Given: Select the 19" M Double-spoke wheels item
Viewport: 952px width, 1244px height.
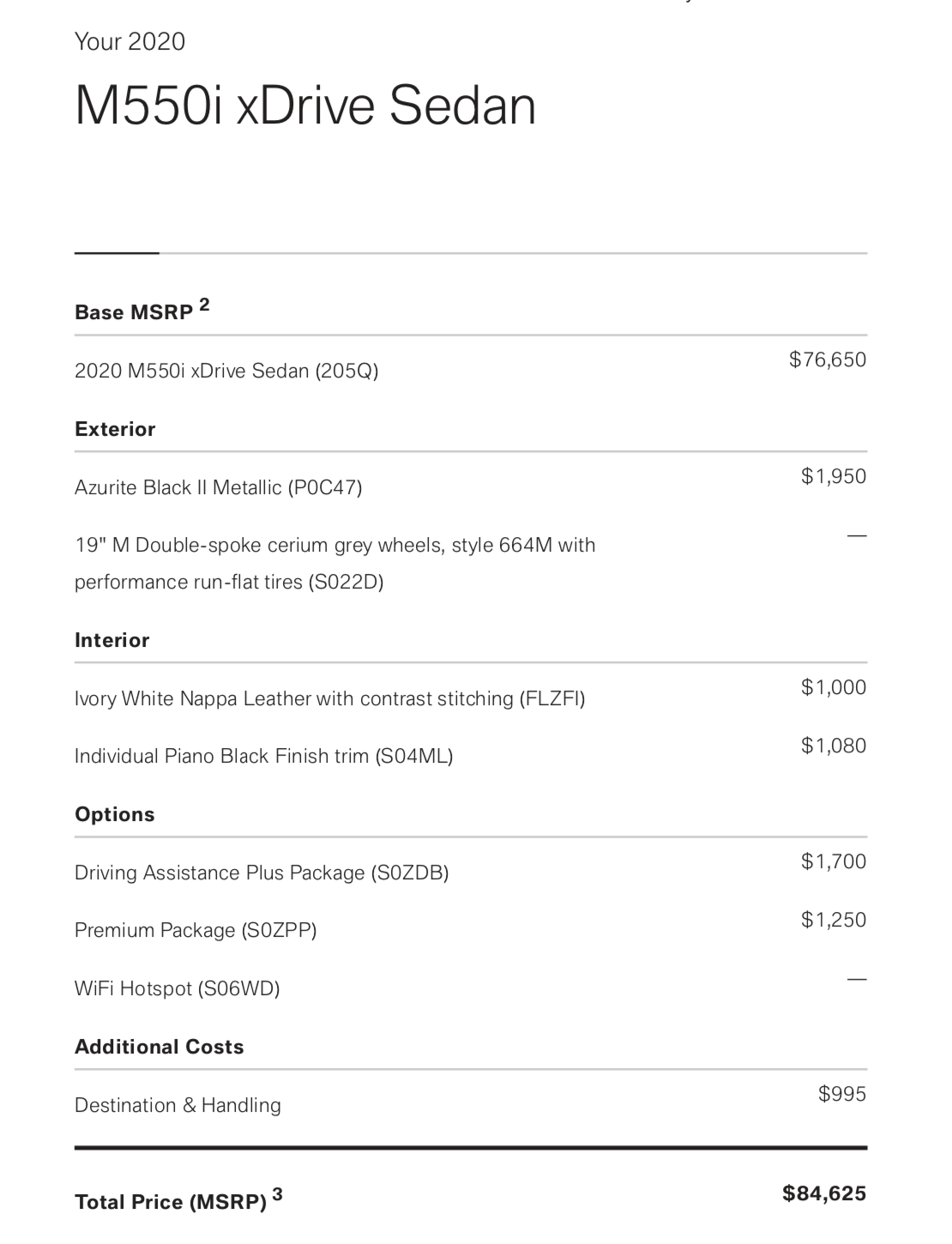Looking at the screenshot, I should 334,563.
